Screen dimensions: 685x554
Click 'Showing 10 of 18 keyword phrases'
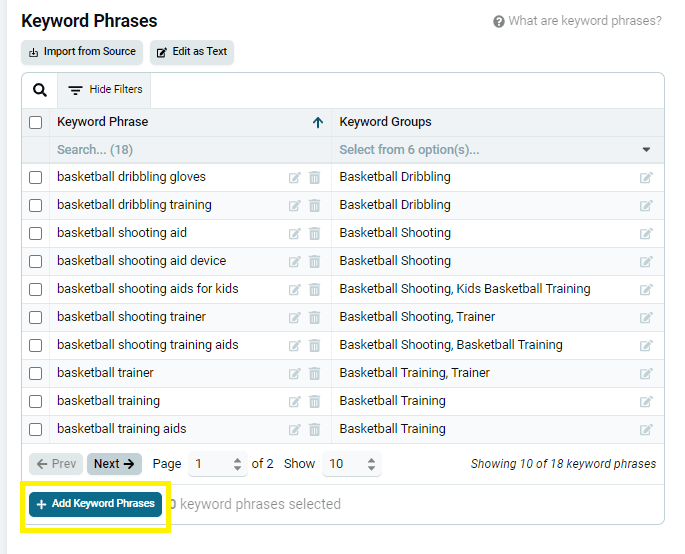[563, 464]
